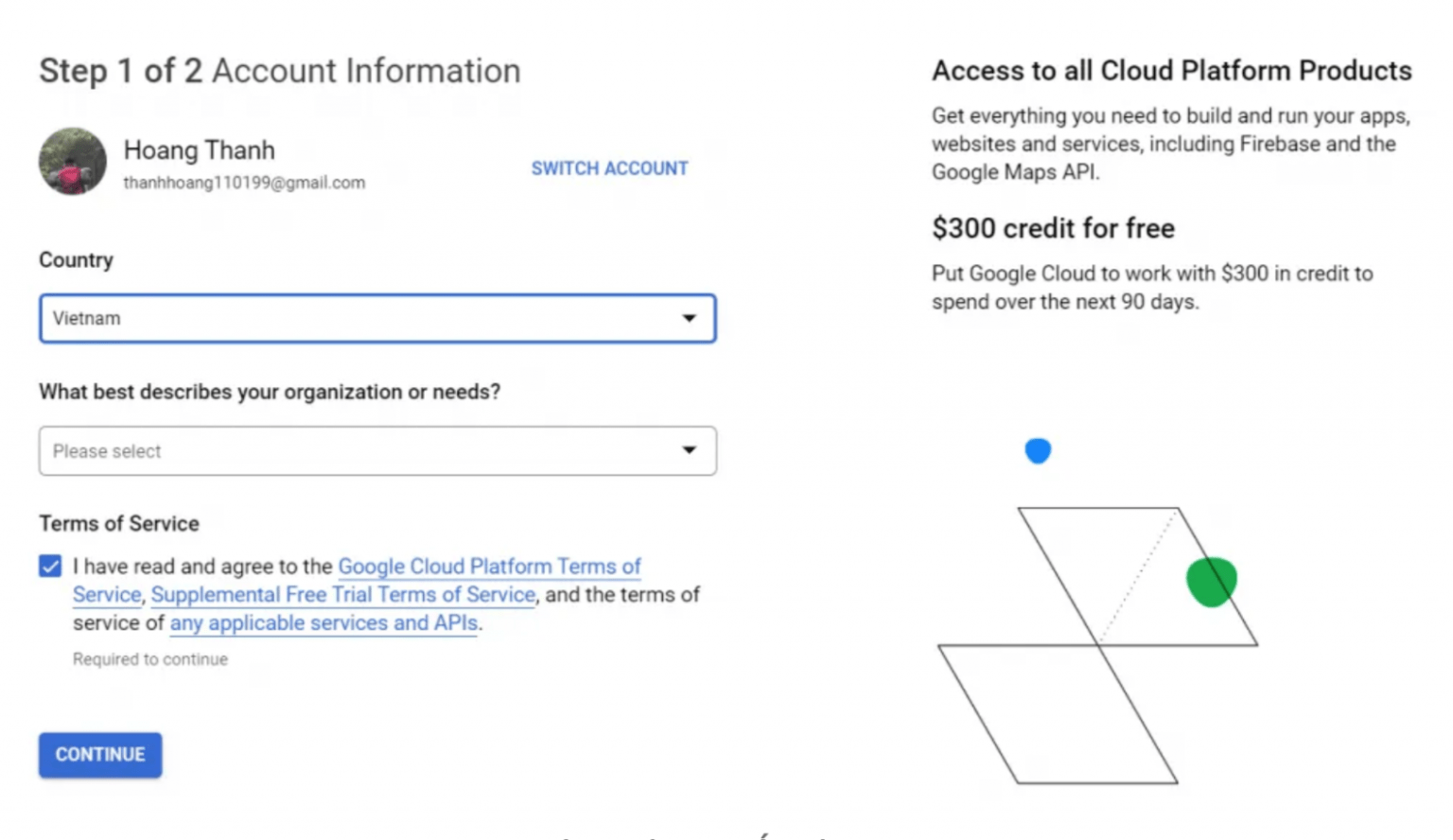Open the Google Cloud Platform Terms of Service link
This screenshot has width=1453, height=840.
click(x=489, y=567)
